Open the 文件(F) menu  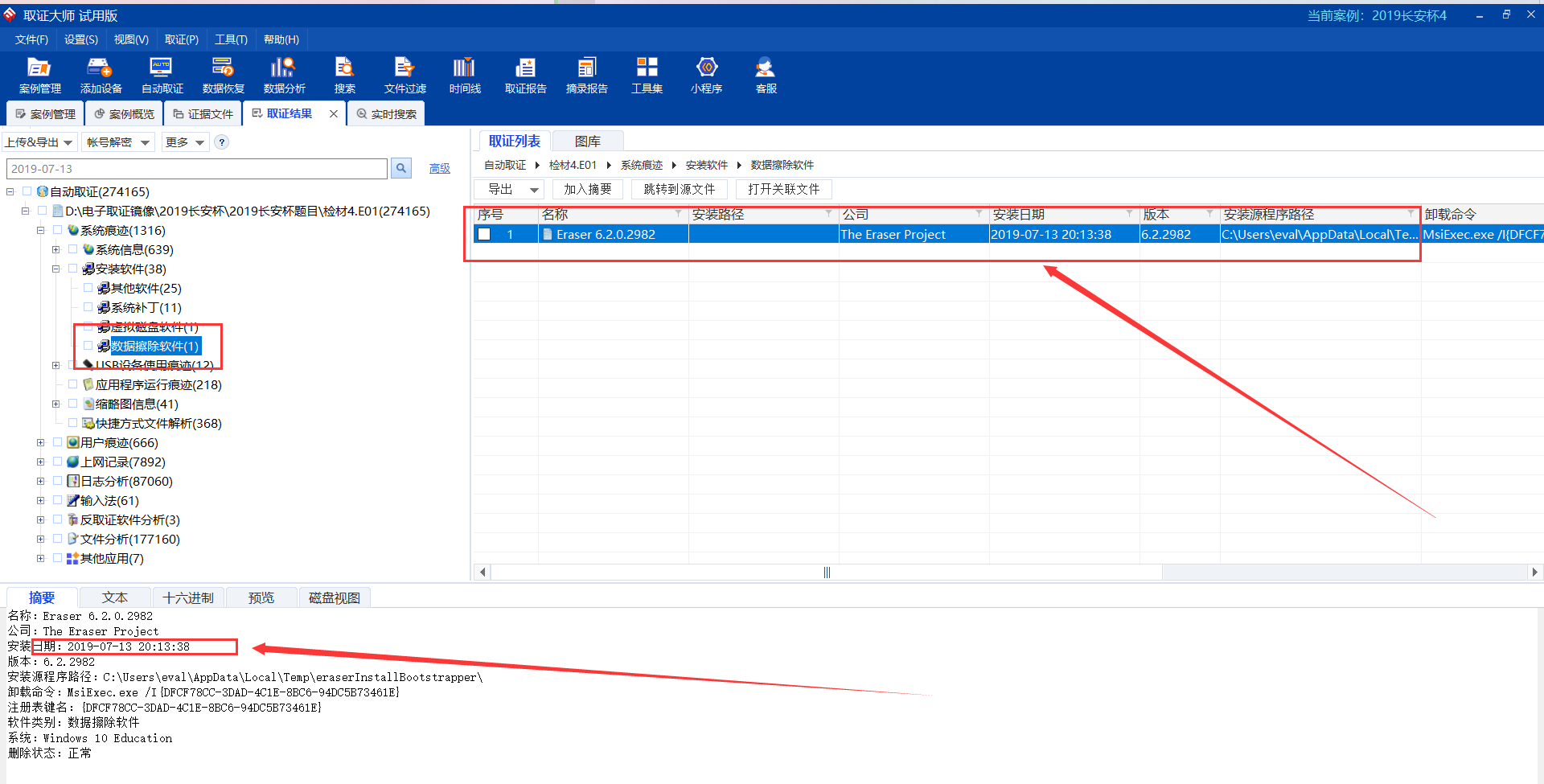[x=31, y=39]
